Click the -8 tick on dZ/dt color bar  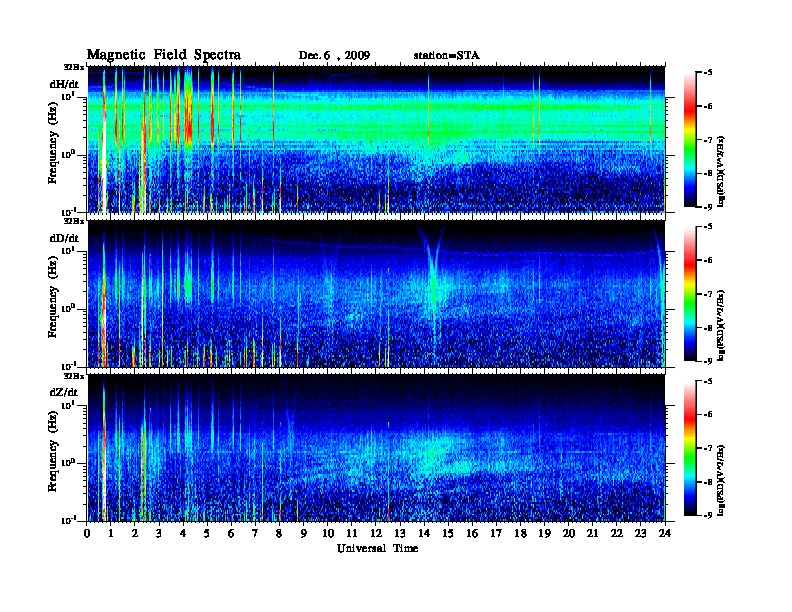pyautogui.click(x=709, y=482)
